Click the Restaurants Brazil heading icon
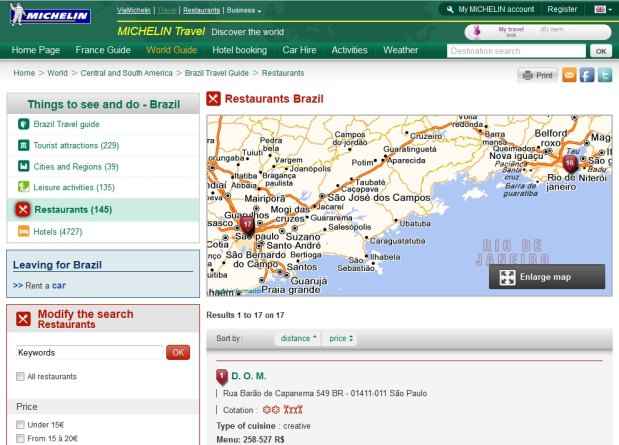619x445 pixels. (214, 99)
